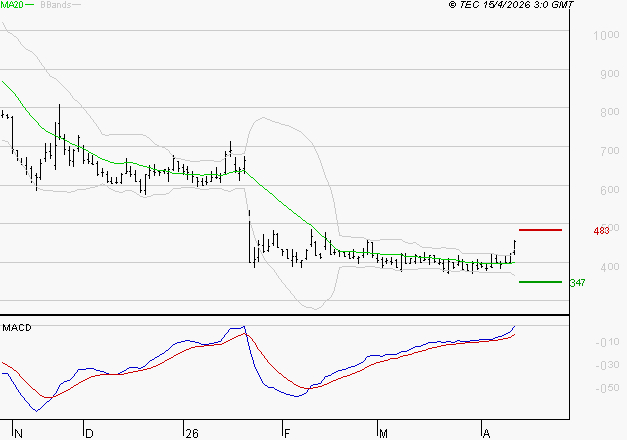The image size is (627, 440).
Task: Jump to the N month marker
Action: pos(20,433)
